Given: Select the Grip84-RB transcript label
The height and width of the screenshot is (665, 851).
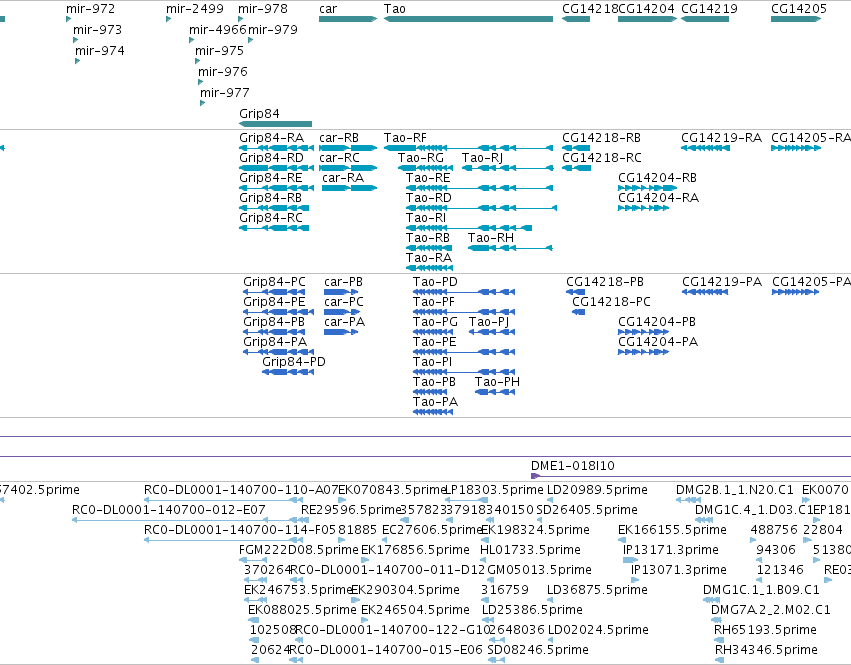Looking at the screenshot, I should (270, 198).
